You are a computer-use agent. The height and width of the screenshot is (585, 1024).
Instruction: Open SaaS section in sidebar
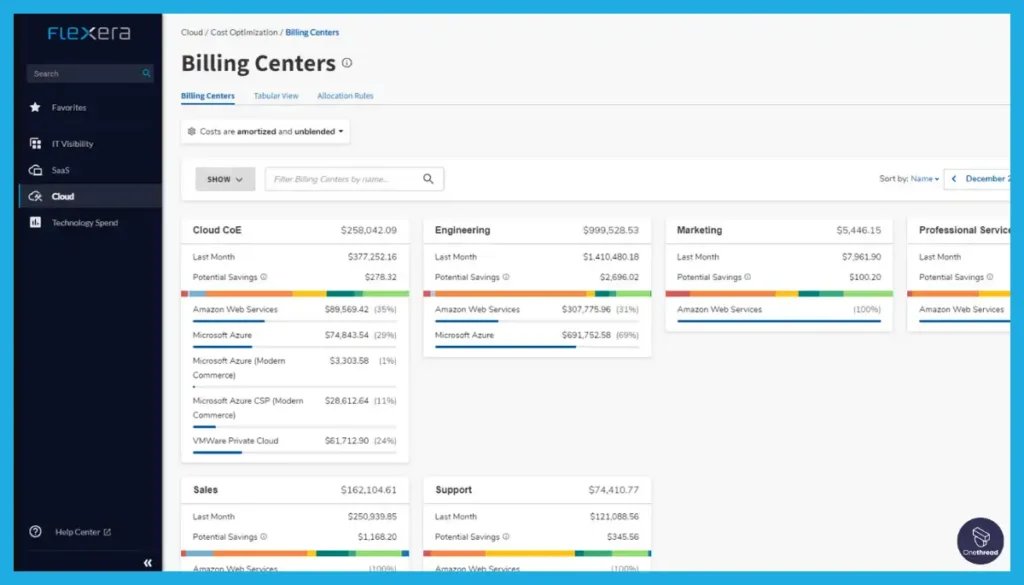point(60,170)
